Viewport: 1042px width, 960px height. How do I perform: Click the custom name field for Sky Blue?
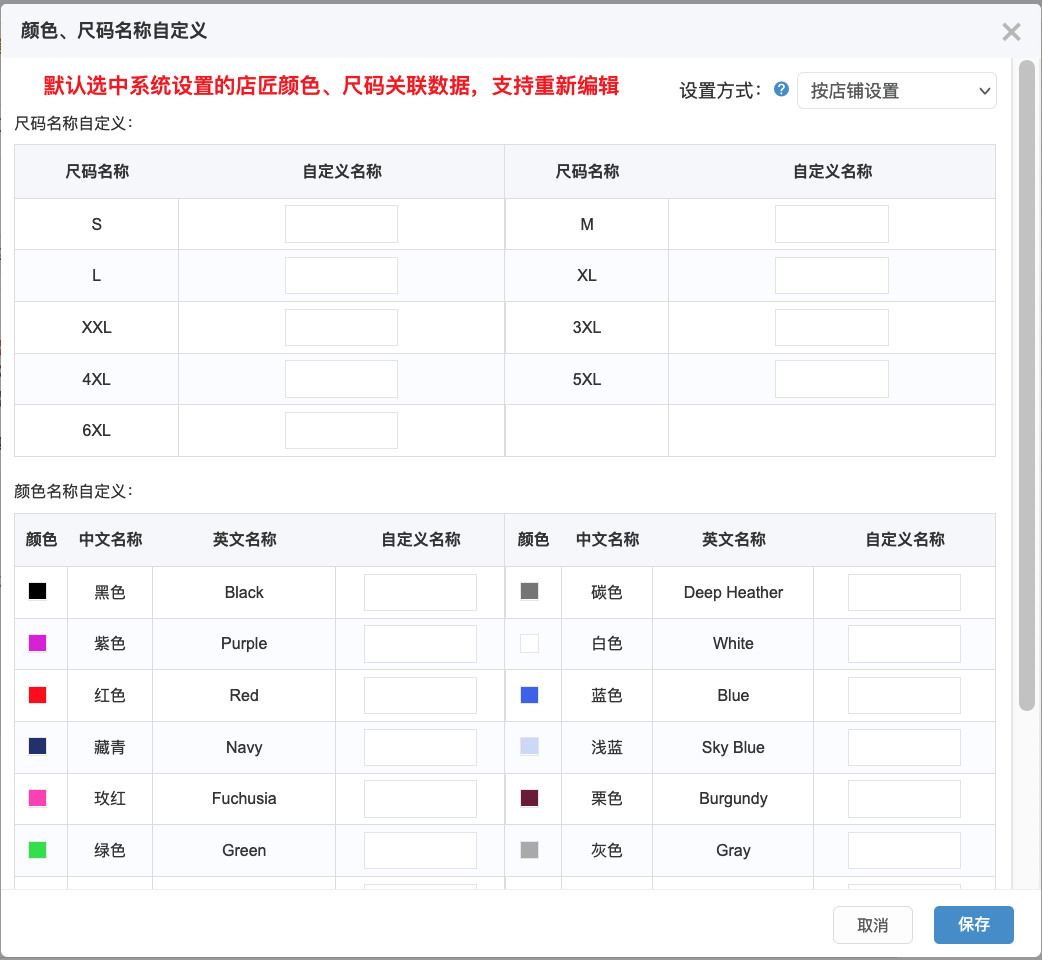coord(904,747)
